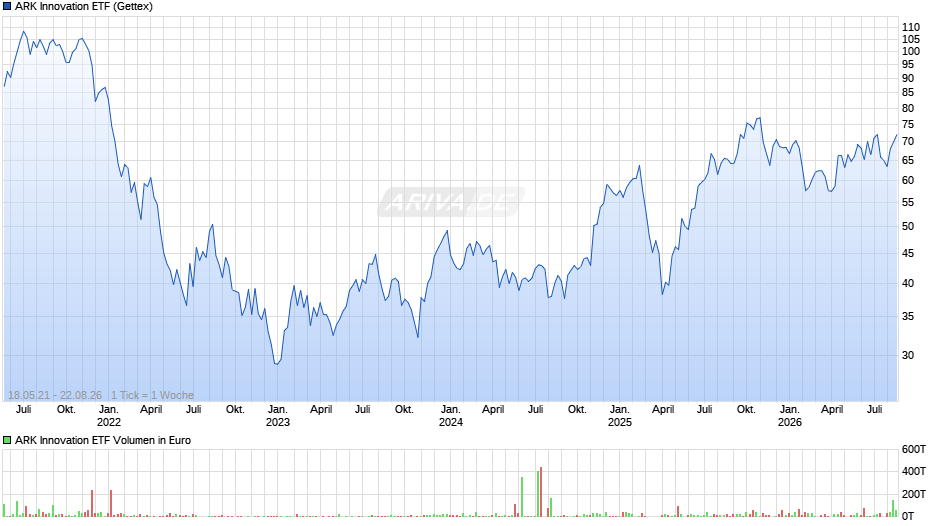This screenshot has width=940, height=526.
Task: Click the 110 price axis label
Action: coord(911,27)
